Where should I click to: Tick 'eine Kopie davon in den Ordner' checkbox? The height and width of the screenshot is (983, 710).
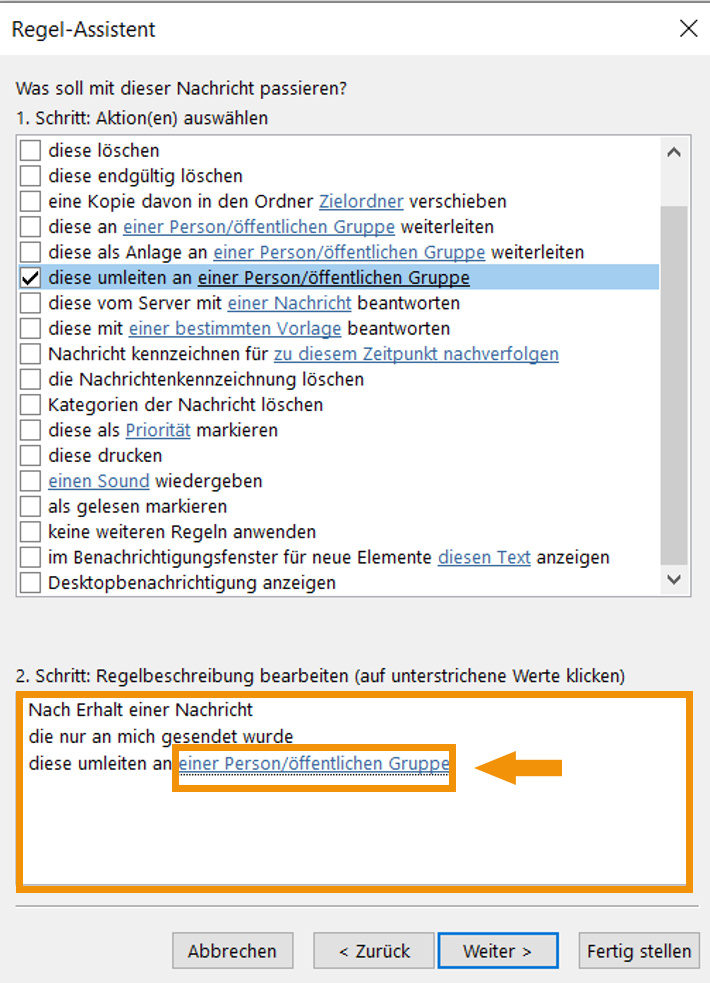coord(30,201)
